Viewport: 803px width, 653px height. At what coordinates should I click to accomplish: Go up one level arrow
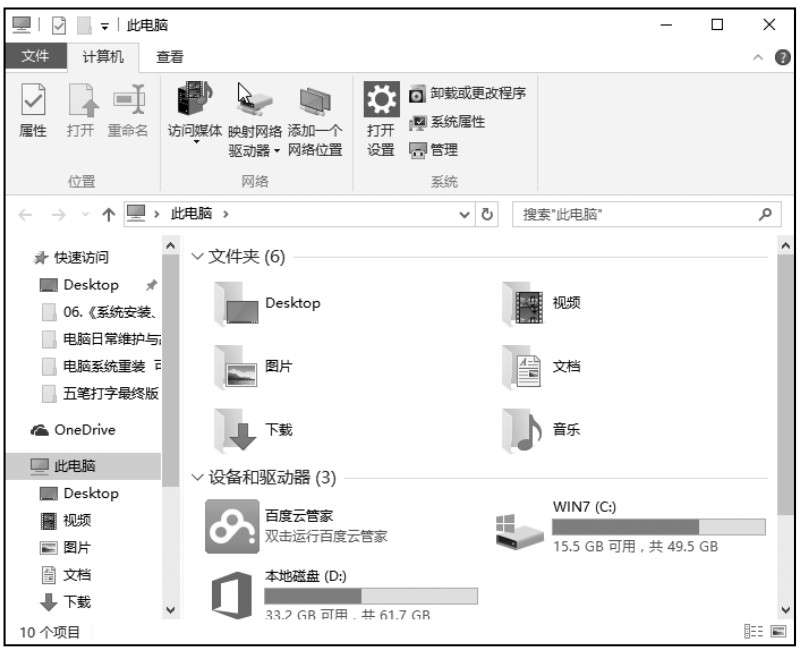pos(108,215)
